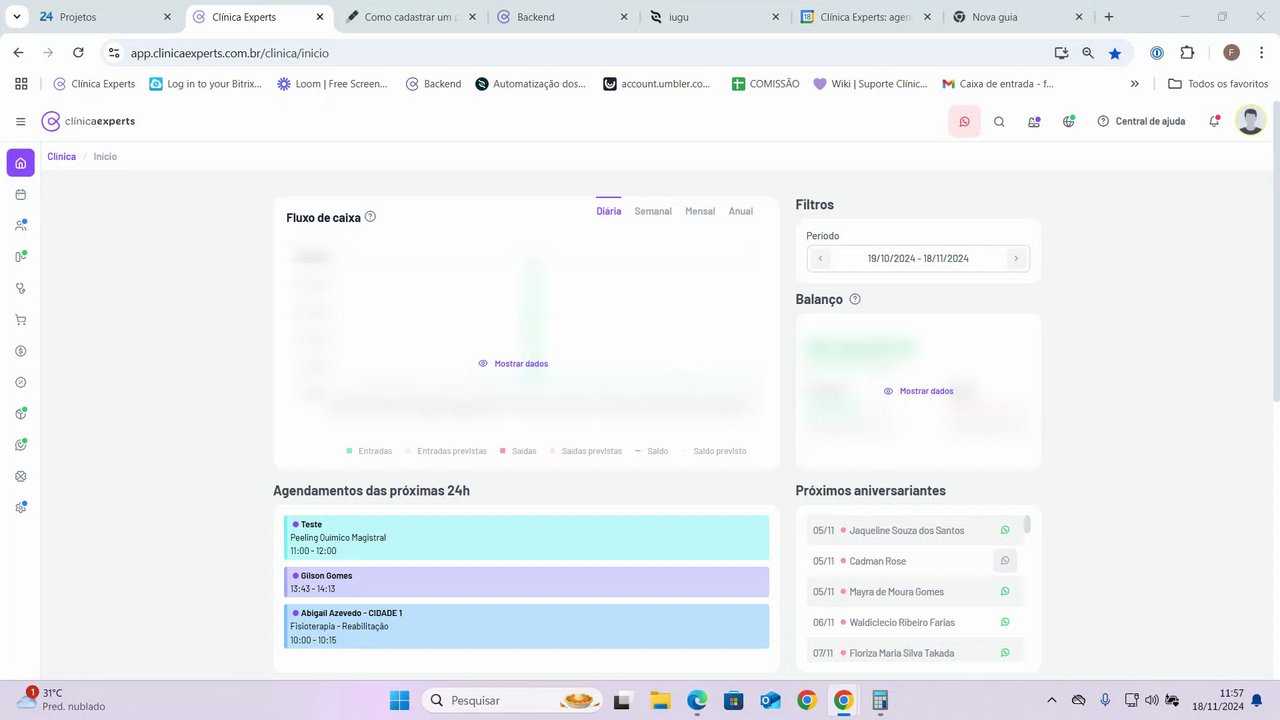Switch to the Anual tab
Image resolution: width=1280 pixels, height=720 pixels.
741,211
